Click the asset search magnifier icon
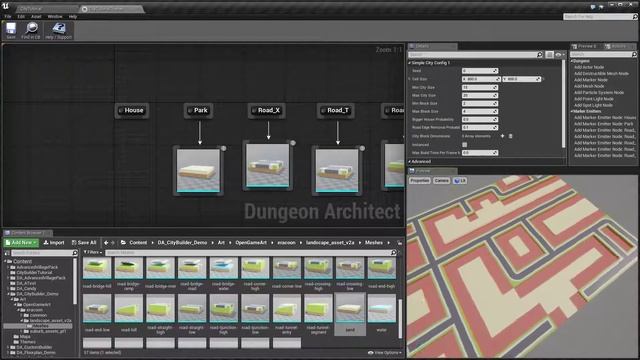 393,253
